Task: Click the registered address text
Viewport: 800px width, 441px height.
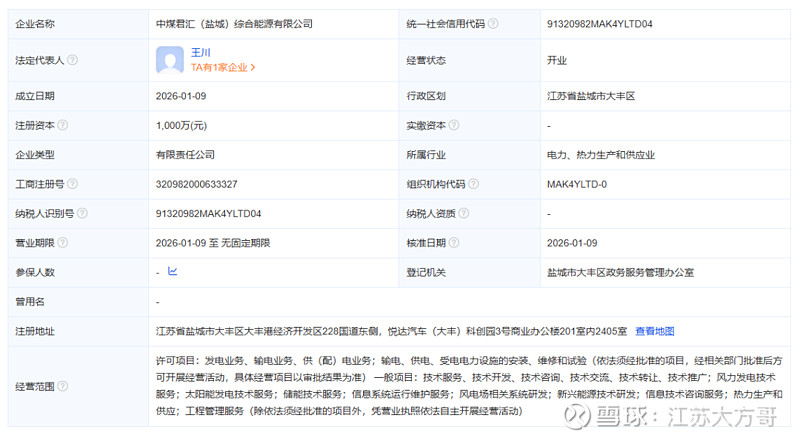Action: coord(391,331)
